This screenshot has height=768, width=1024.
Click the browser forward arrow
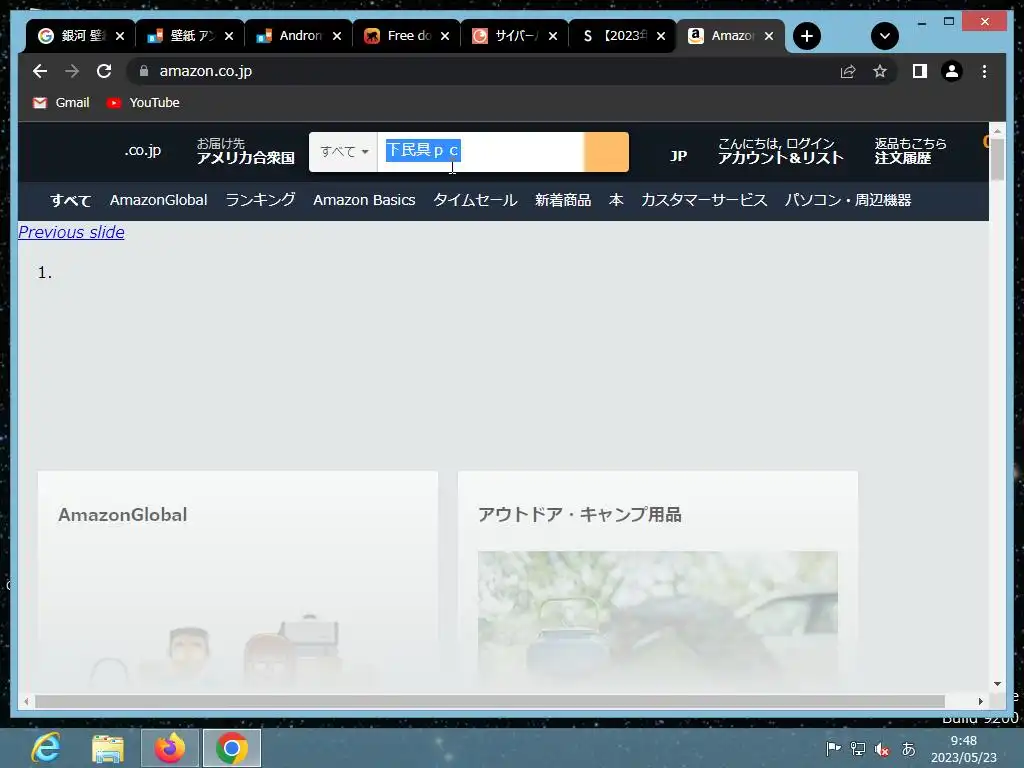click(x=72, y=71)
